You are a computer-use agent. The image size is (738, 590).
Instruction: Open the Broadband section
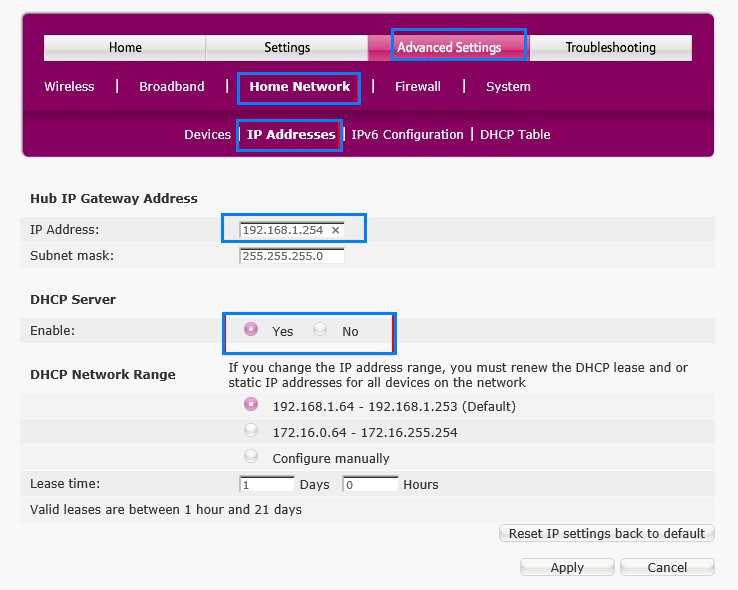pyautogui.click(x=172, y=87)
